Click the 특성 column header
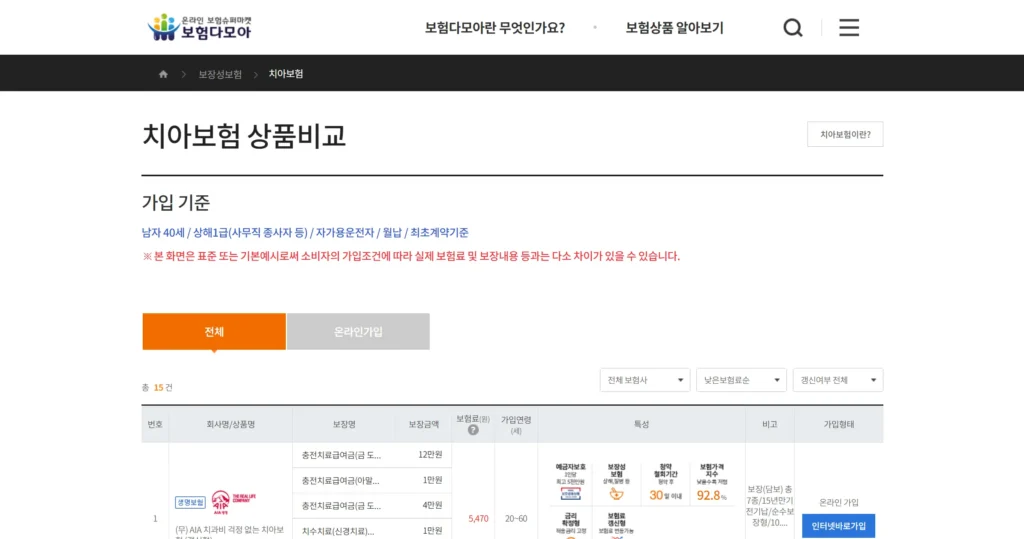 (641, 425)
